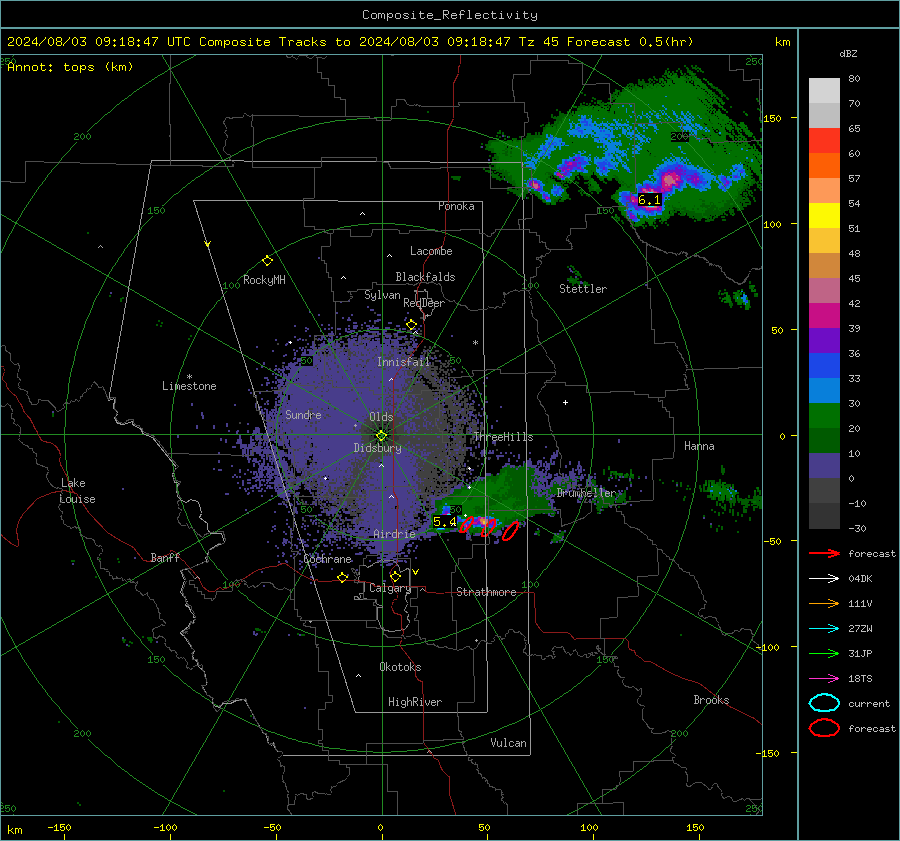Click the Lake Louise label
Screen dimensions: 900x841
(x=77, y=491)
